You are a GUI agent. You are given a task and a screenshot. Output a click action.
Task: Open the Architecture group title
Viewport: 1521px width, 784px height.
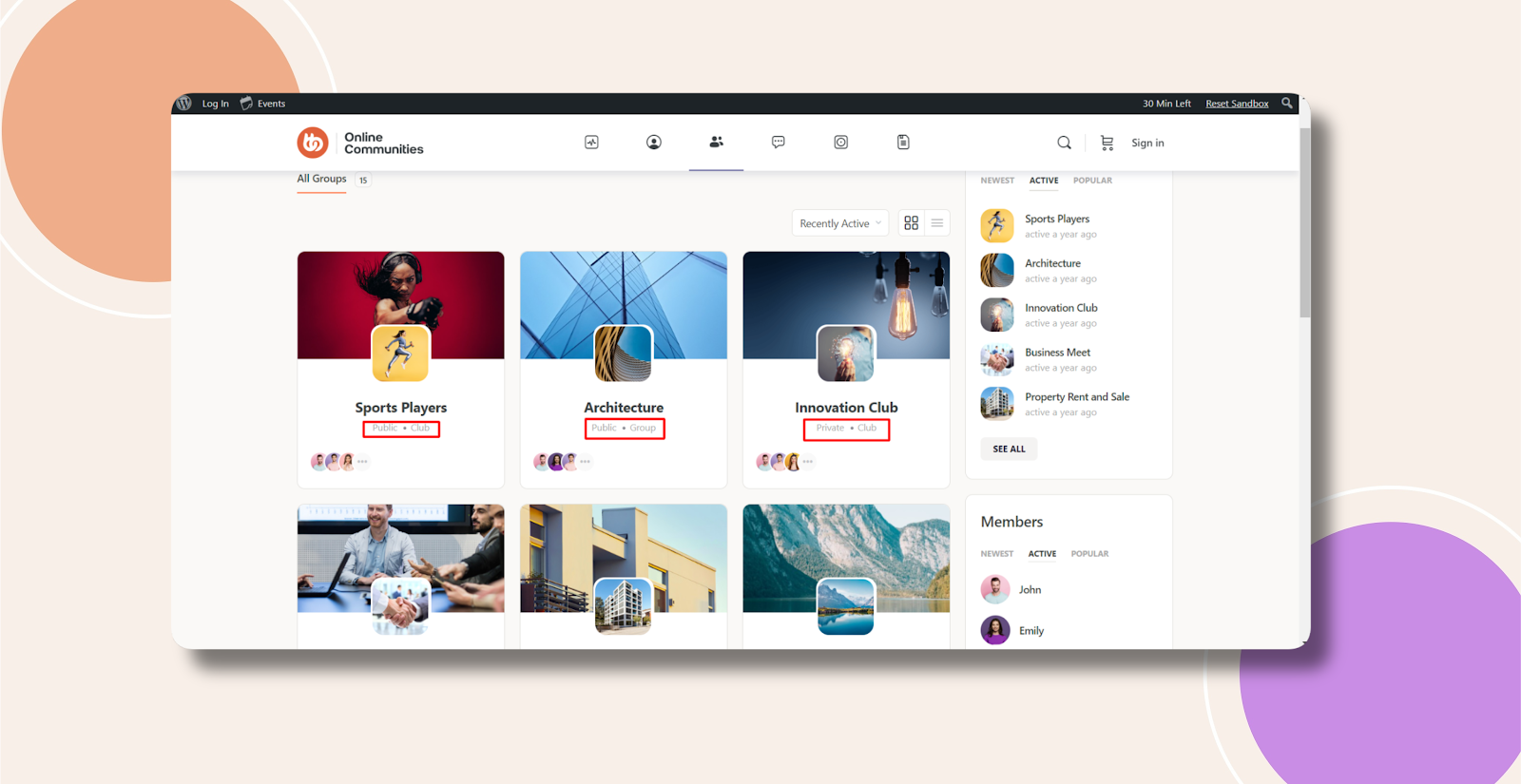coord(624,408)
